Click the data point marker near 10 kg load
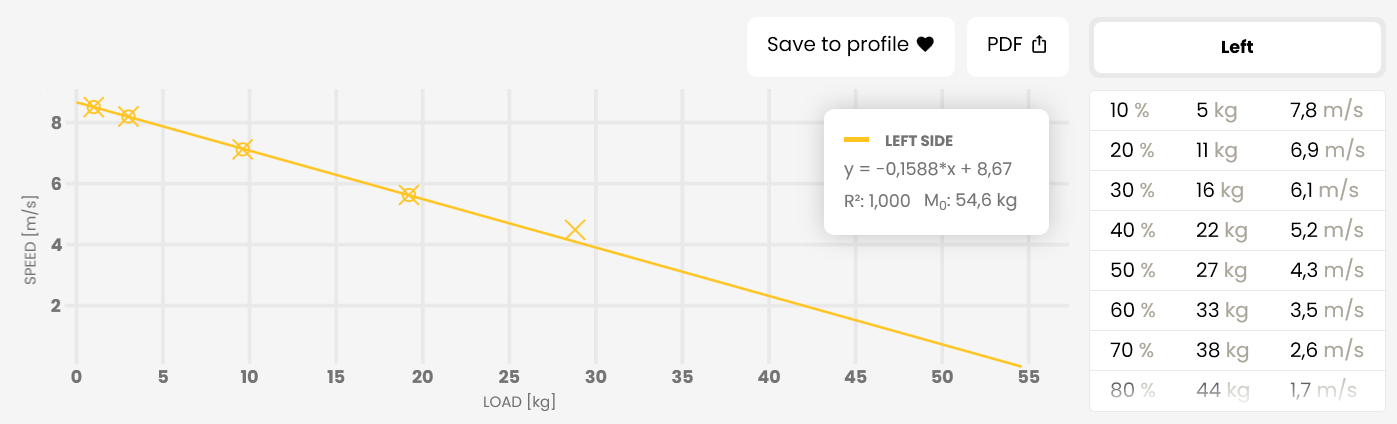Screen dimensions: 1397x424 pyautogui.click(x=242, y=149)
